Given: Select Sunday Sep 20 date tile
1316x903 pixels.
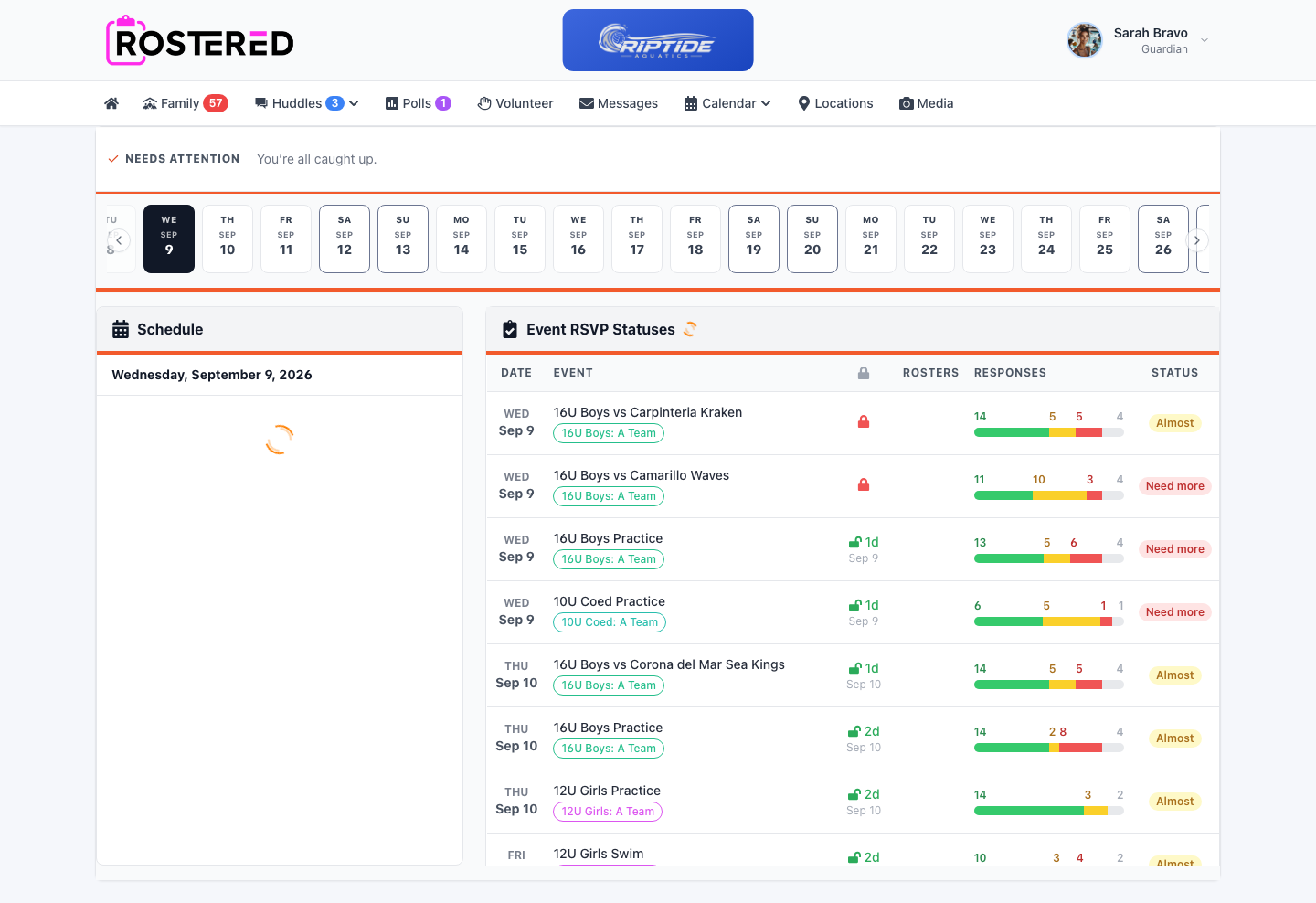Looking at the screenshot, I should (x=812, y=239).
